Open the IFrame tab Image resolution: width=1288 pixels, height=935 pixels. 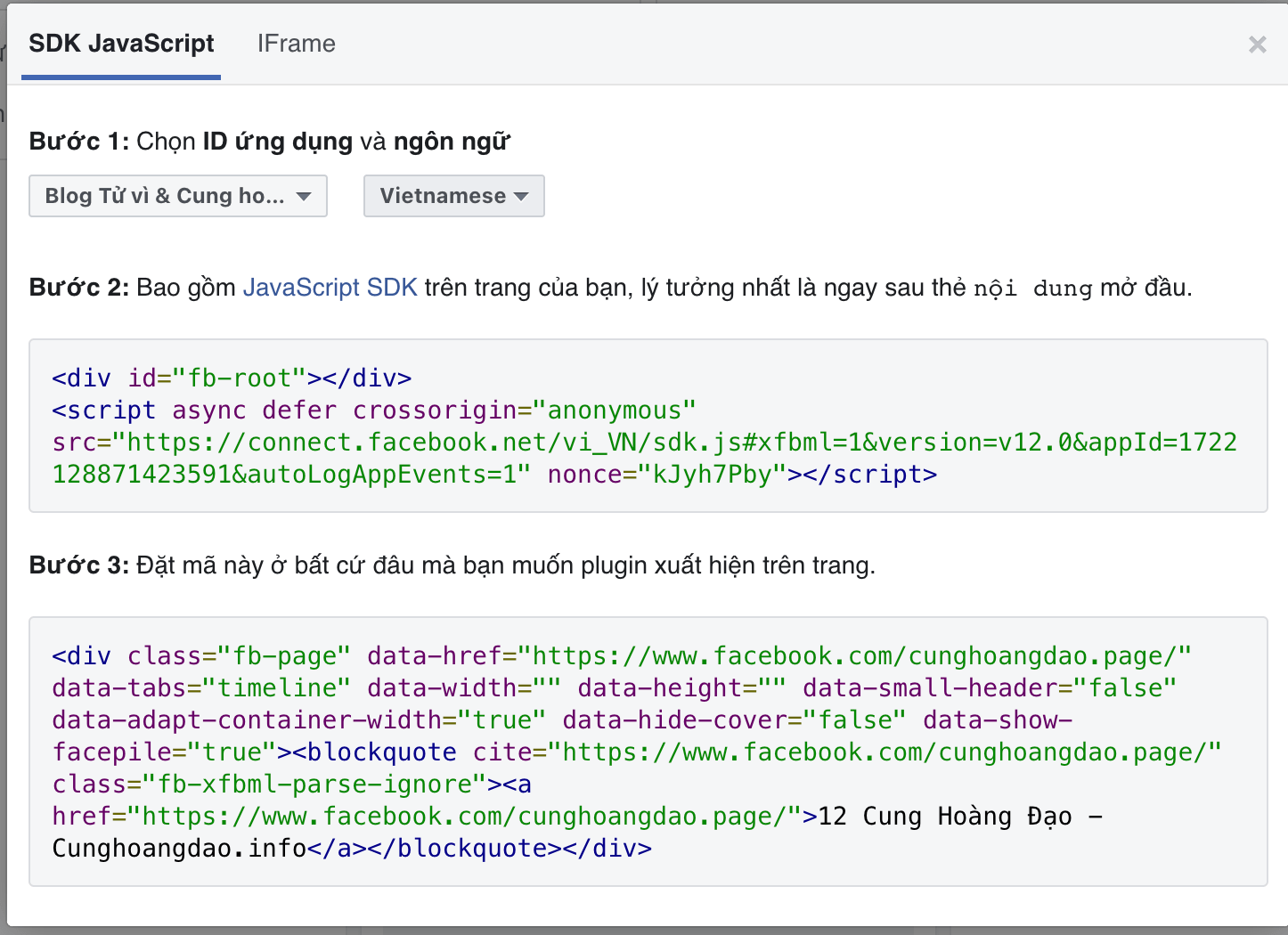tap(297, 44)
